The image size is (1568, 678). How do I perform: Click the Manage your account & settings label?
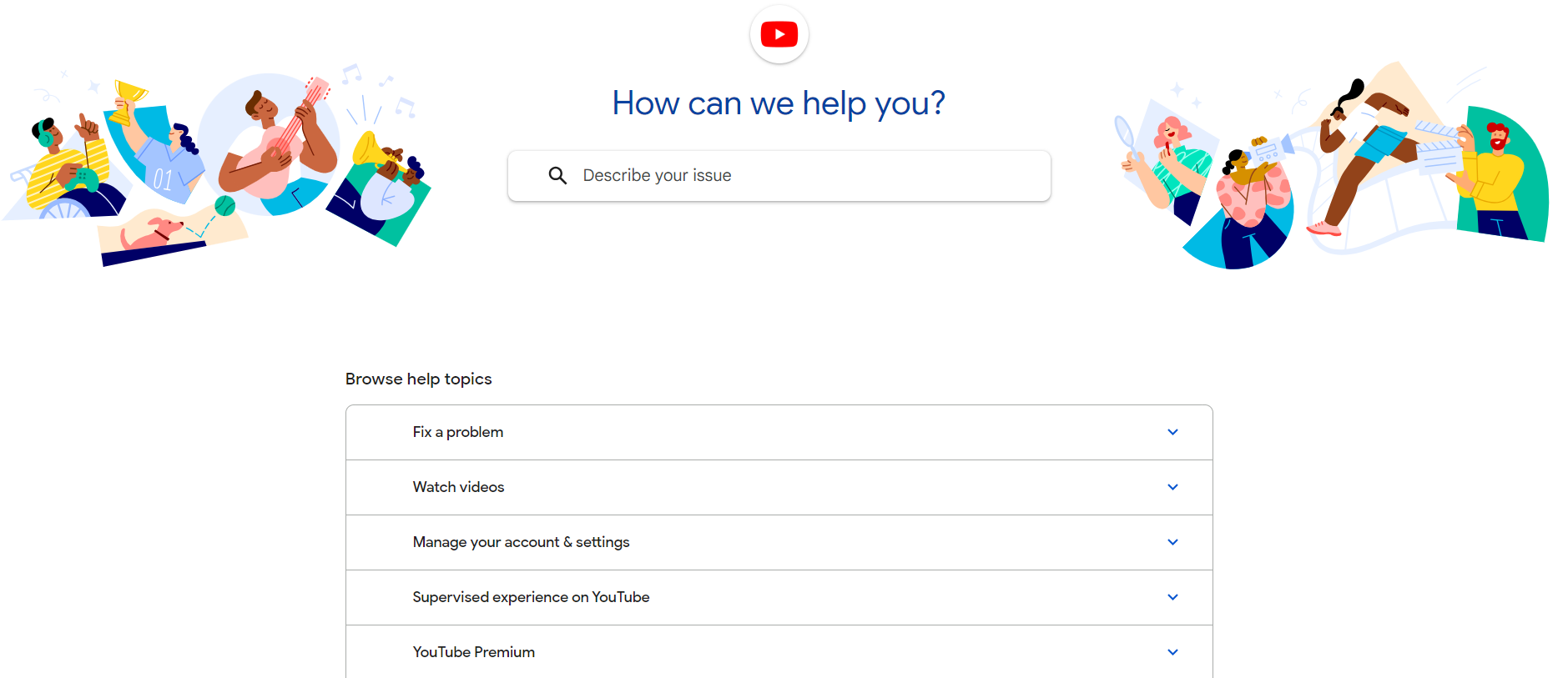521,542
